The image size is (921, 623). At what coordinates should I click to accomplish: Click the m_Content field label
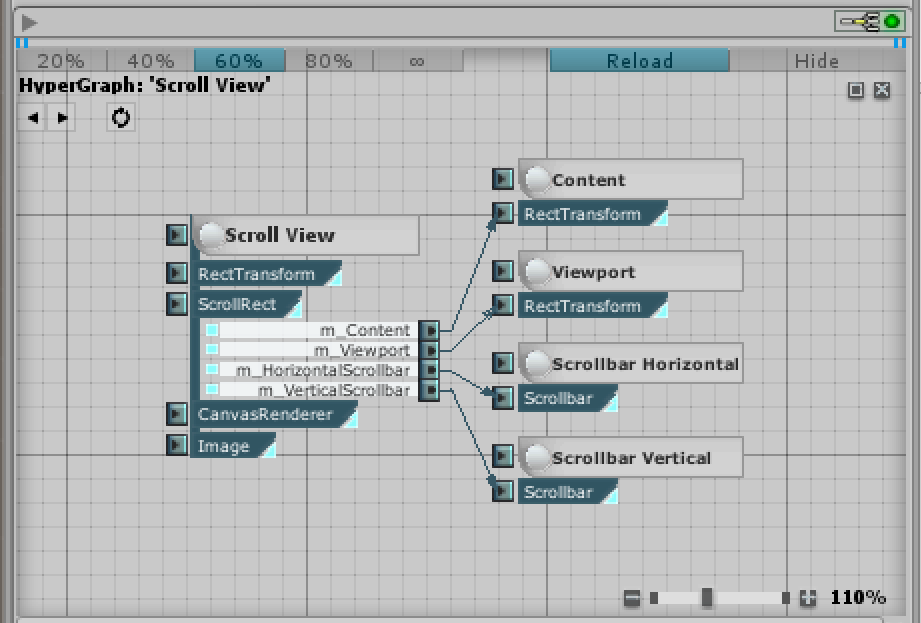point(365,331)
